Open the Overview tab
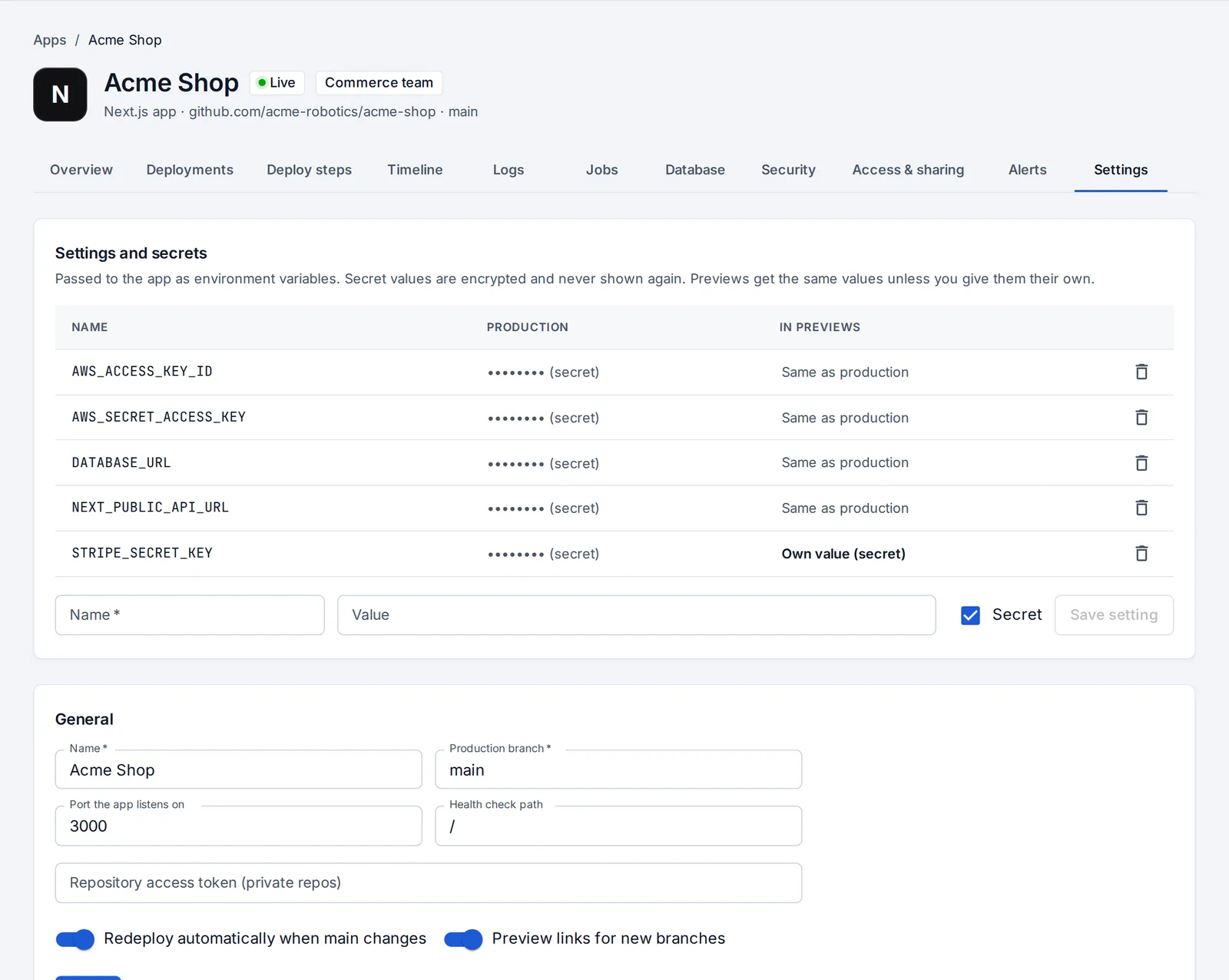1229x980 pixels. (x=81, y=170)
